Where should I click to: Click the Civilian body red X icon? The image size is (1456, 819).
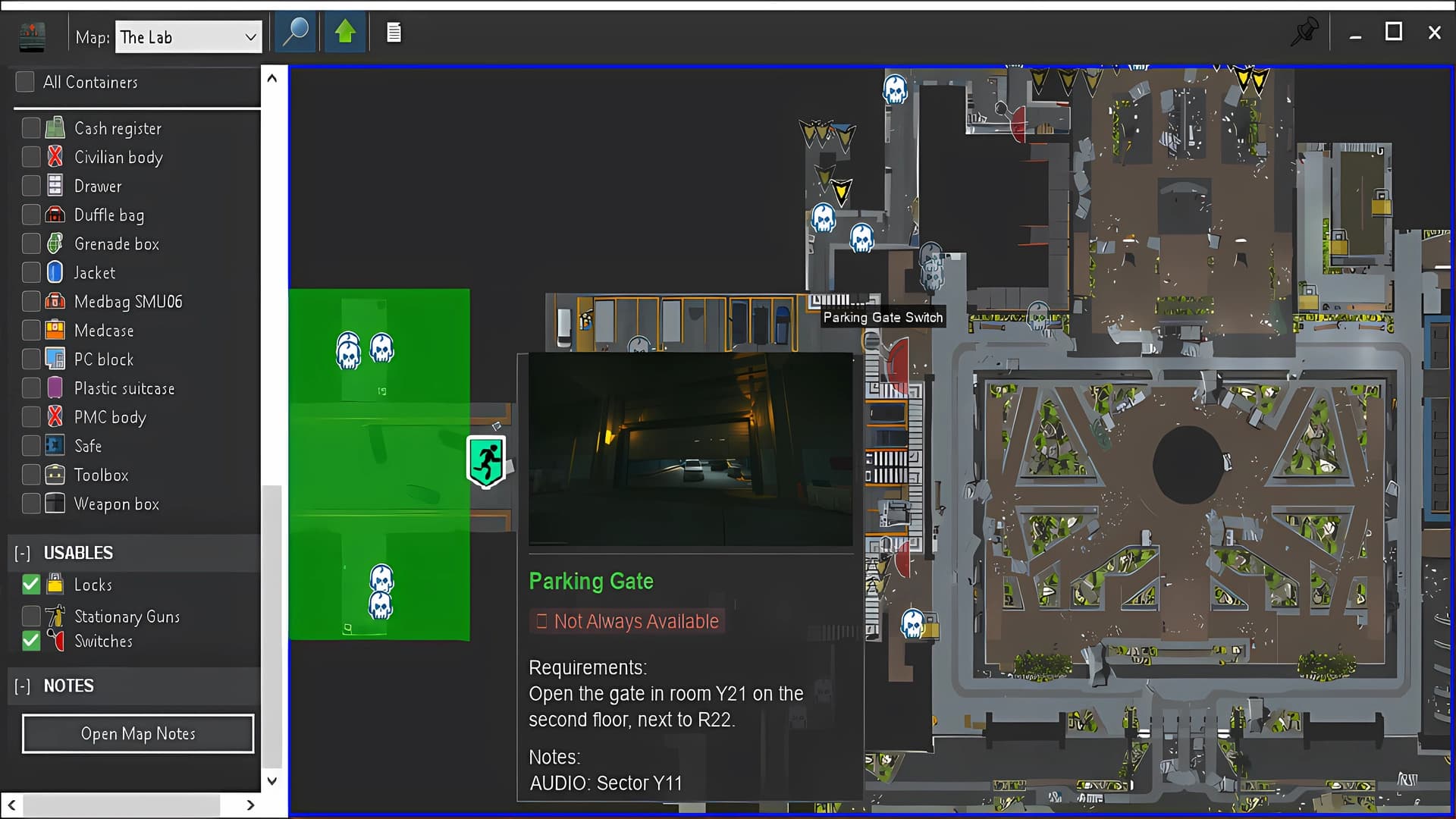55,156
